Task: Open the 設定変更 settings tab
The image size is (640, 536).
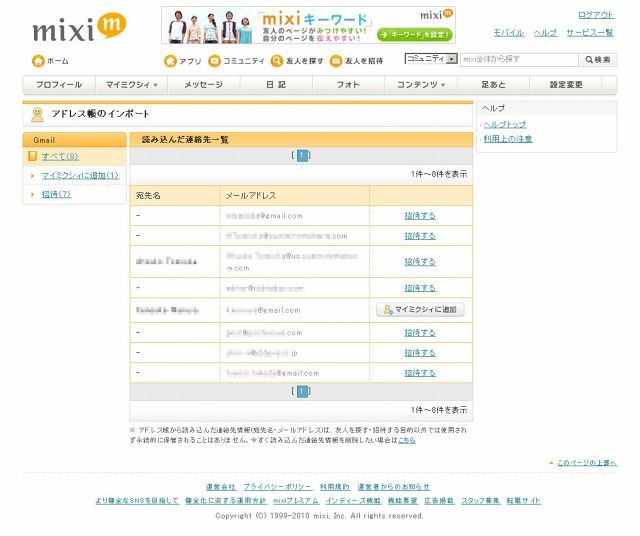Action: pyautogui.click(x=566, y=85)
